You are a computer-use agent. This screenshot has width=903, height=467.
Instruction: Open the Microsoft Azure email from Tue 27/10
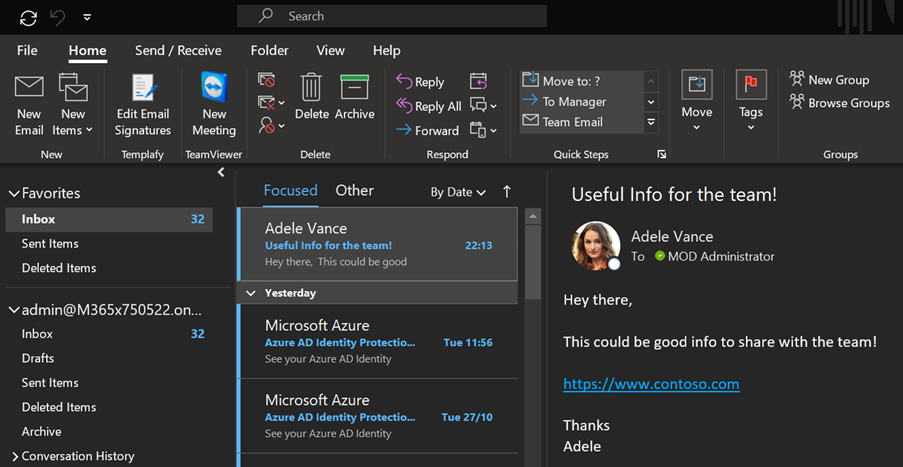378,416
